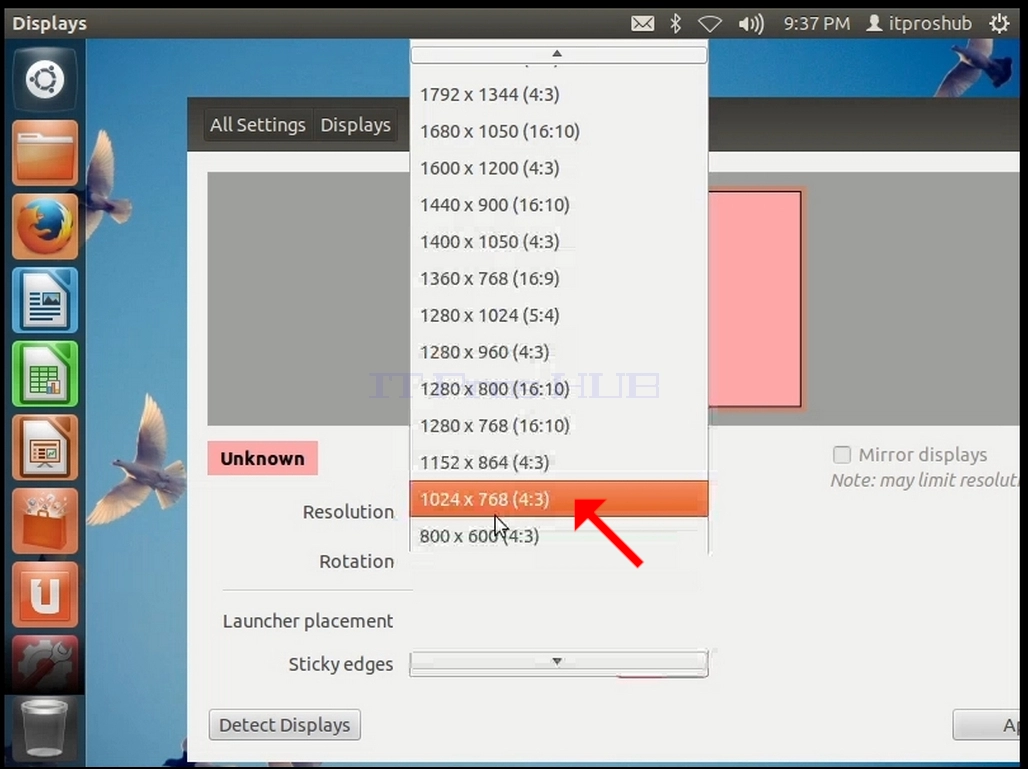Screen dimensions: 1028x769
Task: Open the Bluetooth indicator menu
Action: tap(675, 24)
